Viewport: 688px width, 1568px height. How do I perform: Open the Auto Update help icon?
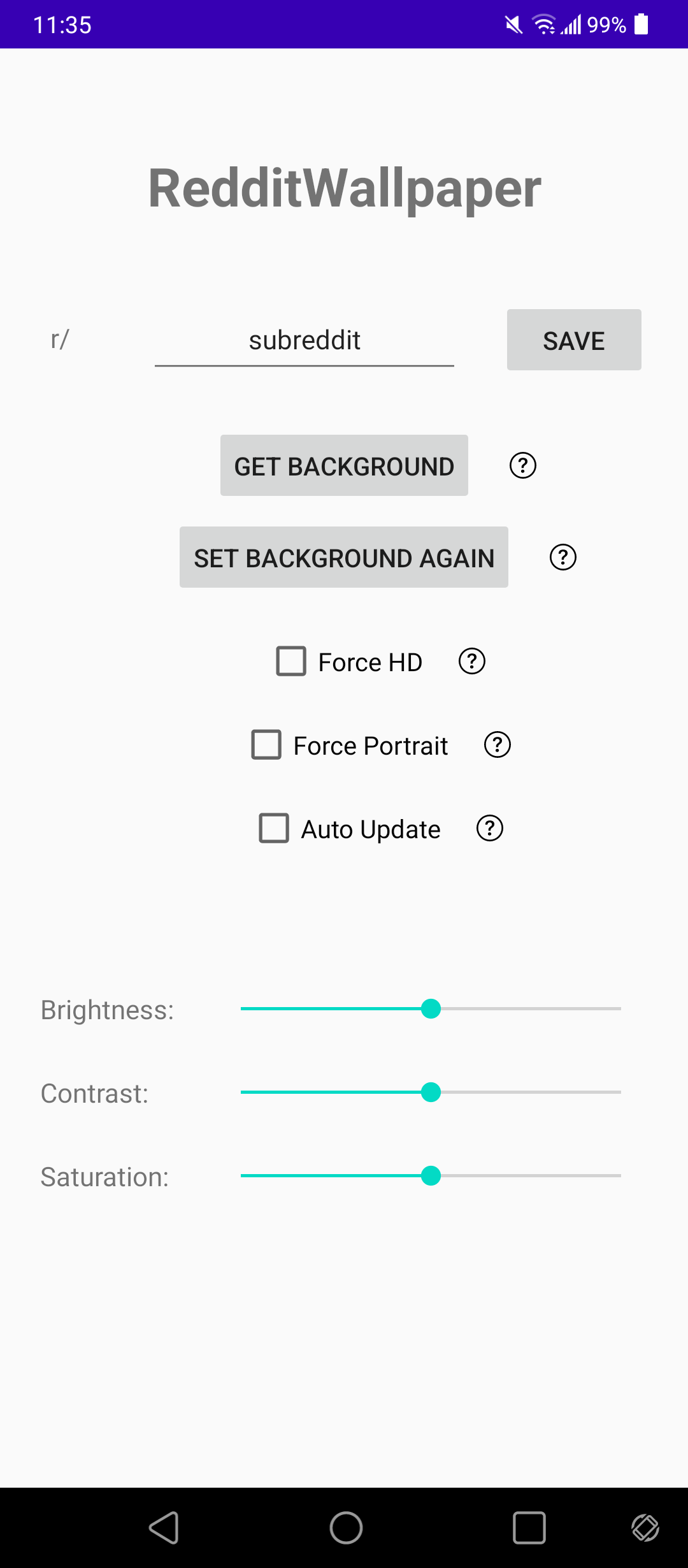click(x=488, y=828)
